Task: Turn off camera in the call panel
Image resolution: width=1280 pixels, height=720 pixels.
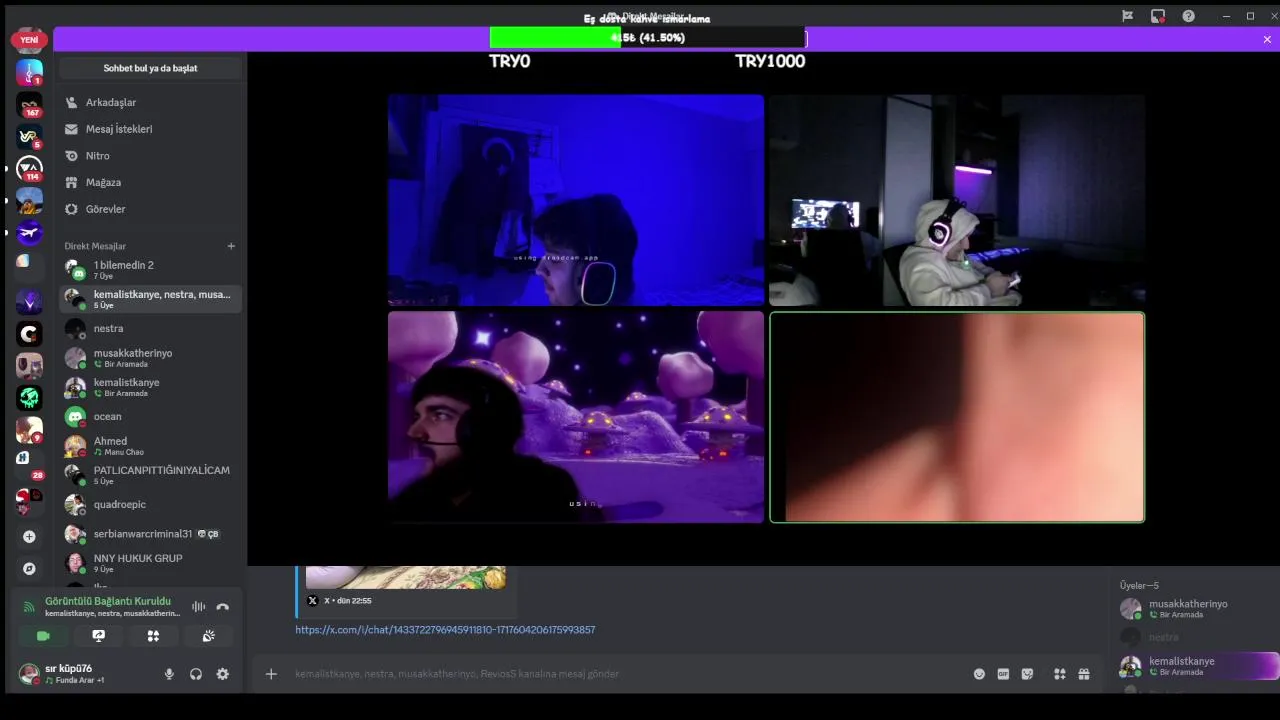Action: (43, 635)
